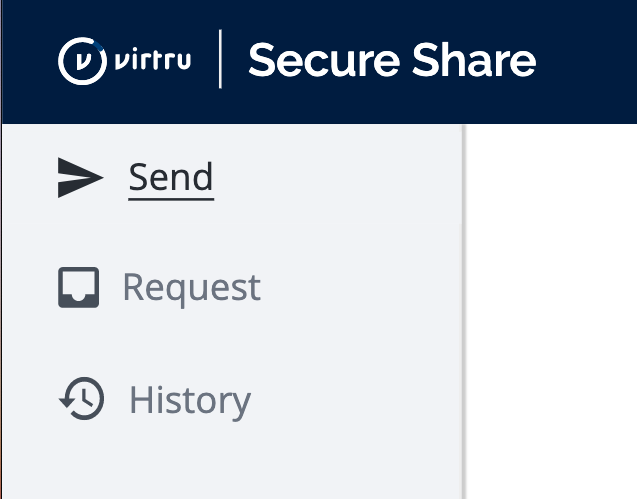Viewport: 637px width, 499px height.
Task: Click sidebar gap between Request and History
Action: [230, 344]
